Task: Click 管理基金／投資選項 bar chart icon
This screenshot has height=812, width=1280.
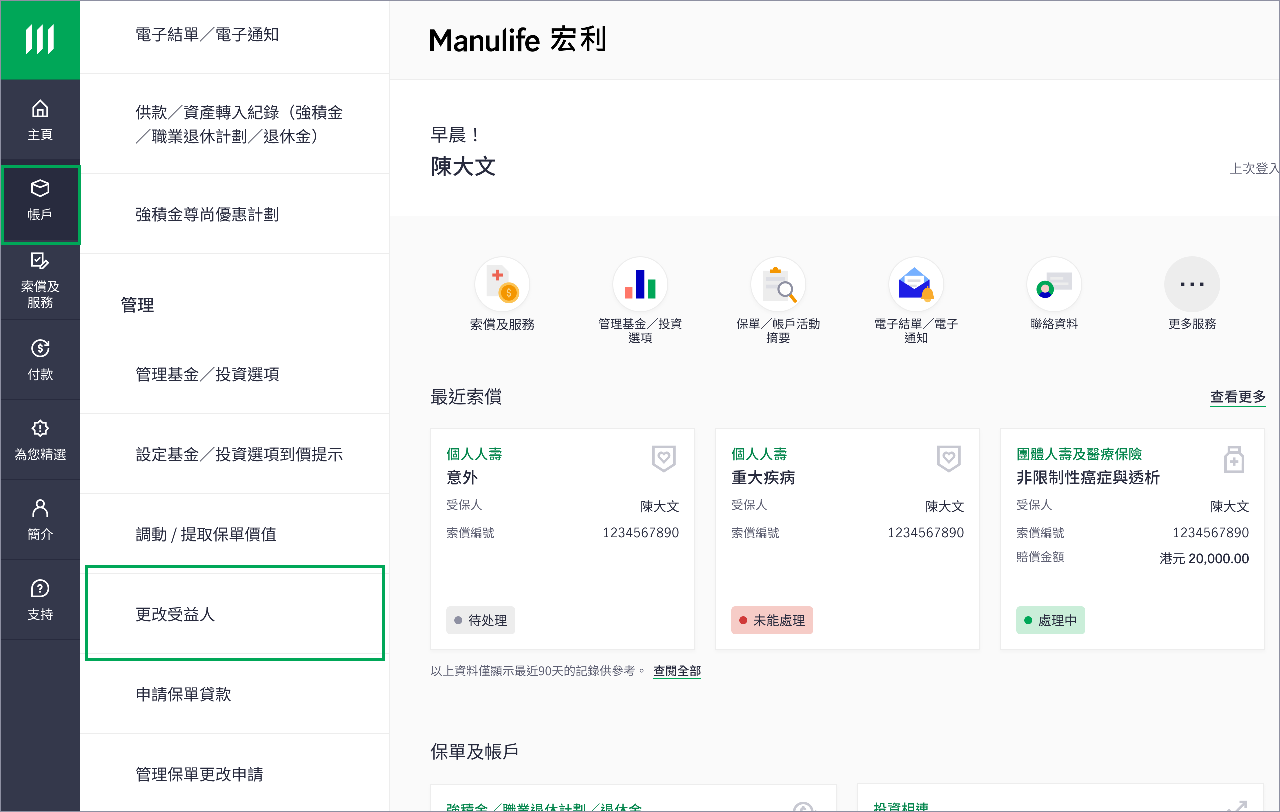Action: tap(640, 285)
